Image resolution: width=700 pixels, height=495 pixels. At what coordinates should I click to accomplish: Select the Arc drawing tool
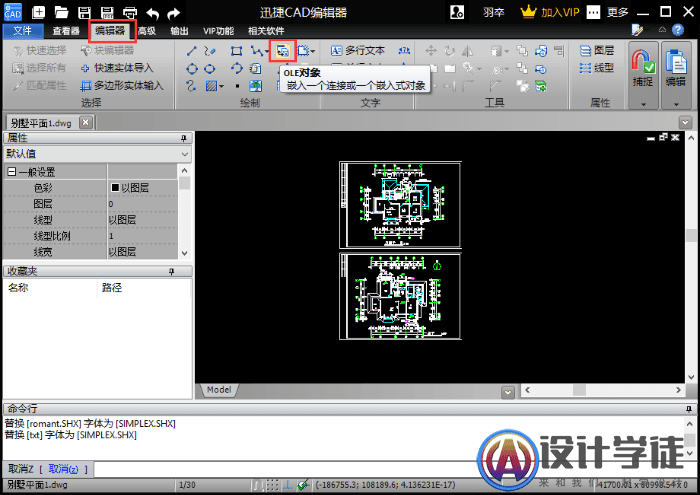(237, 68)
